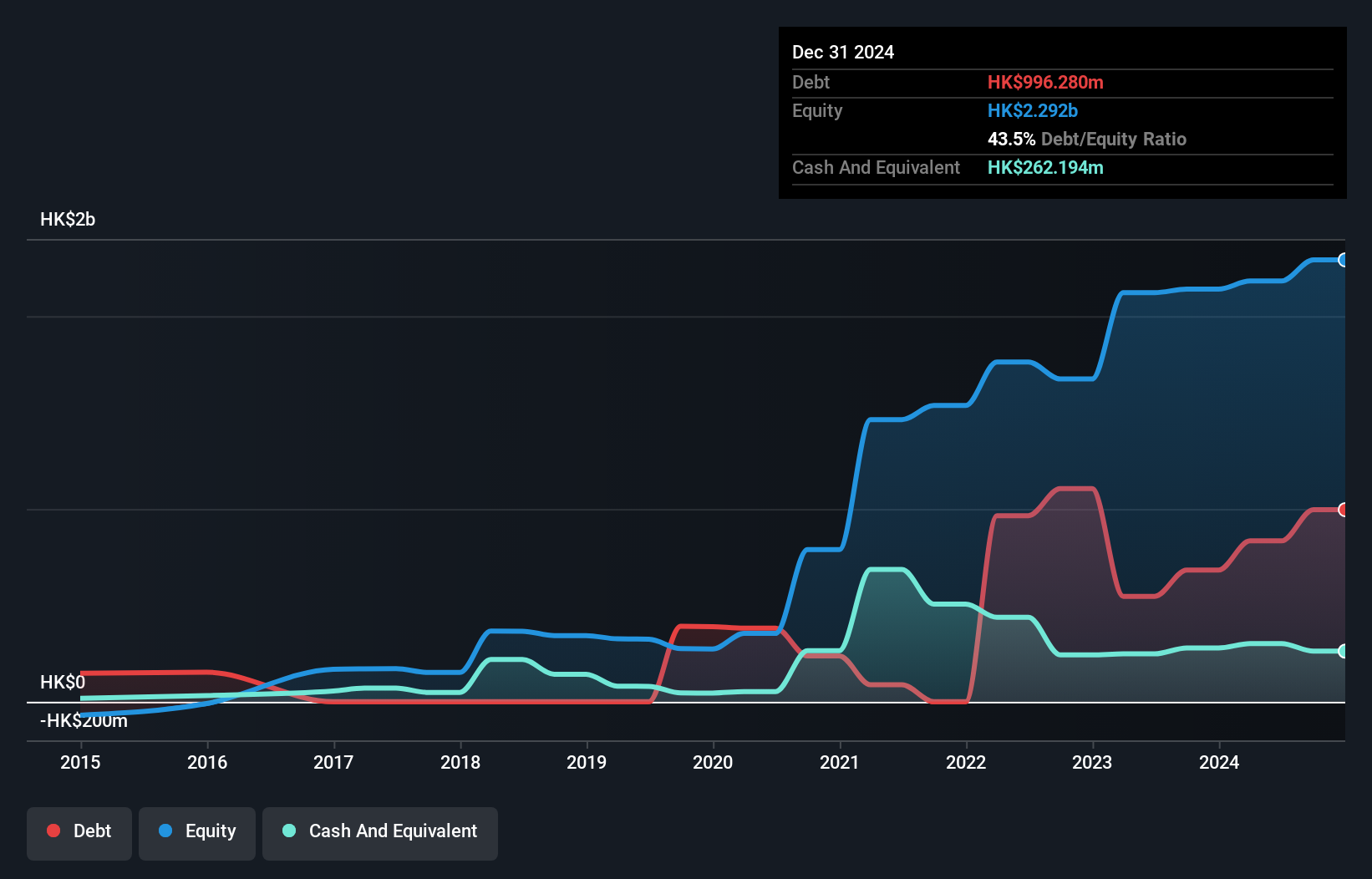Toggle the Debt series legend button
The height and width of the screenshot is (879, 1372).
79,833
